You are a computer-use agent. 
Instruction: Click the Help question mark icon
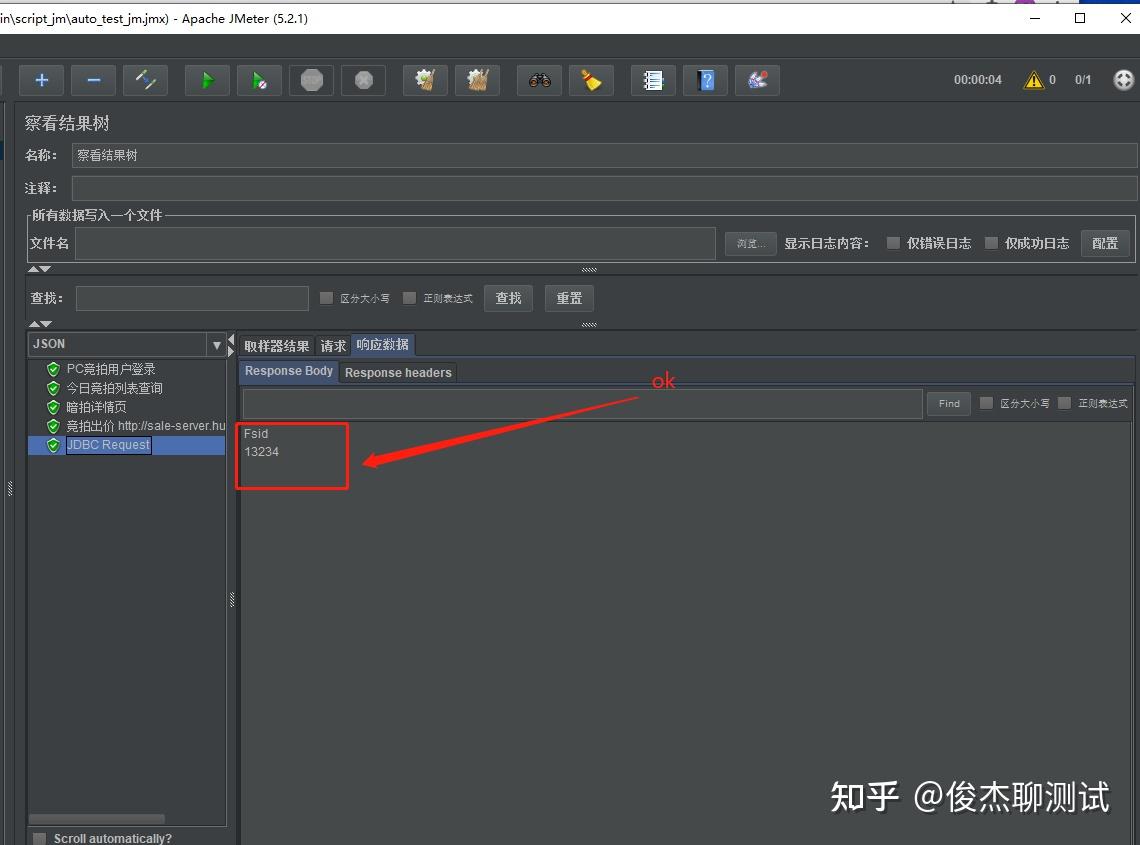coord(705,80)
